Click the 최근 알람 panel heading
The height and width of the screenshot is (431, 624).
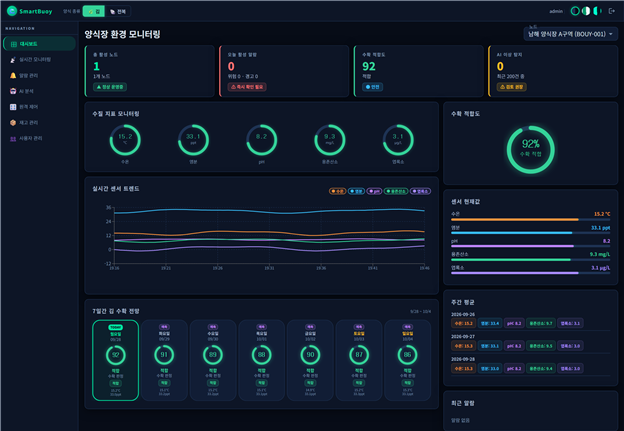[462, 403]
